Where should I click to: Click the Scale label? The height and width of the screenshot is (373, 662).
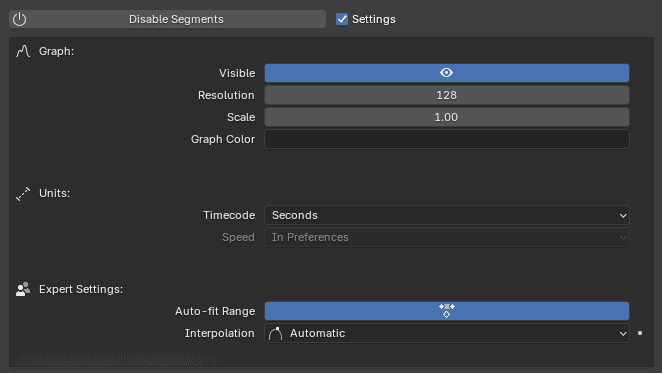(x=241, y=117)
